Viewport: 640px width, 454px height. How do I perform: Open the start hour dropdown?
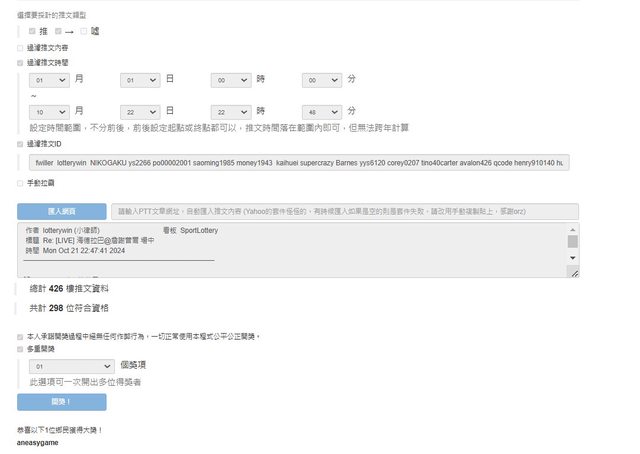click(x=231, y=79)
